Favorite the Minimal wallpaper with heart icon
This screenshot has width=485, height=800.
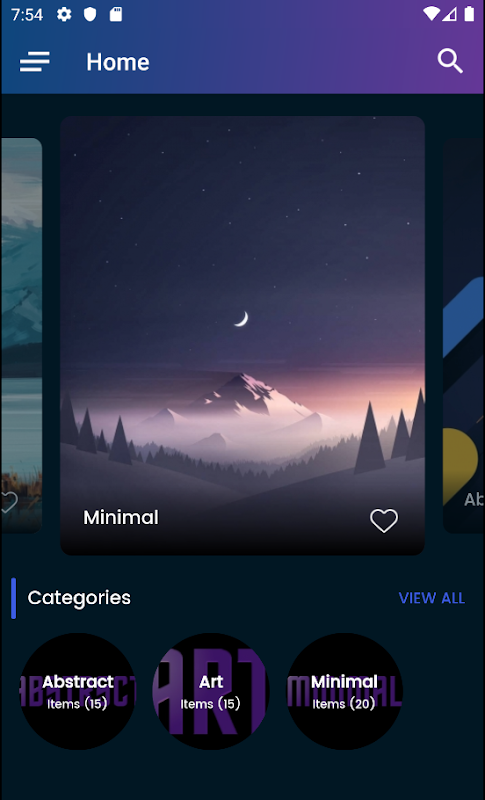(x=384, y=520)
